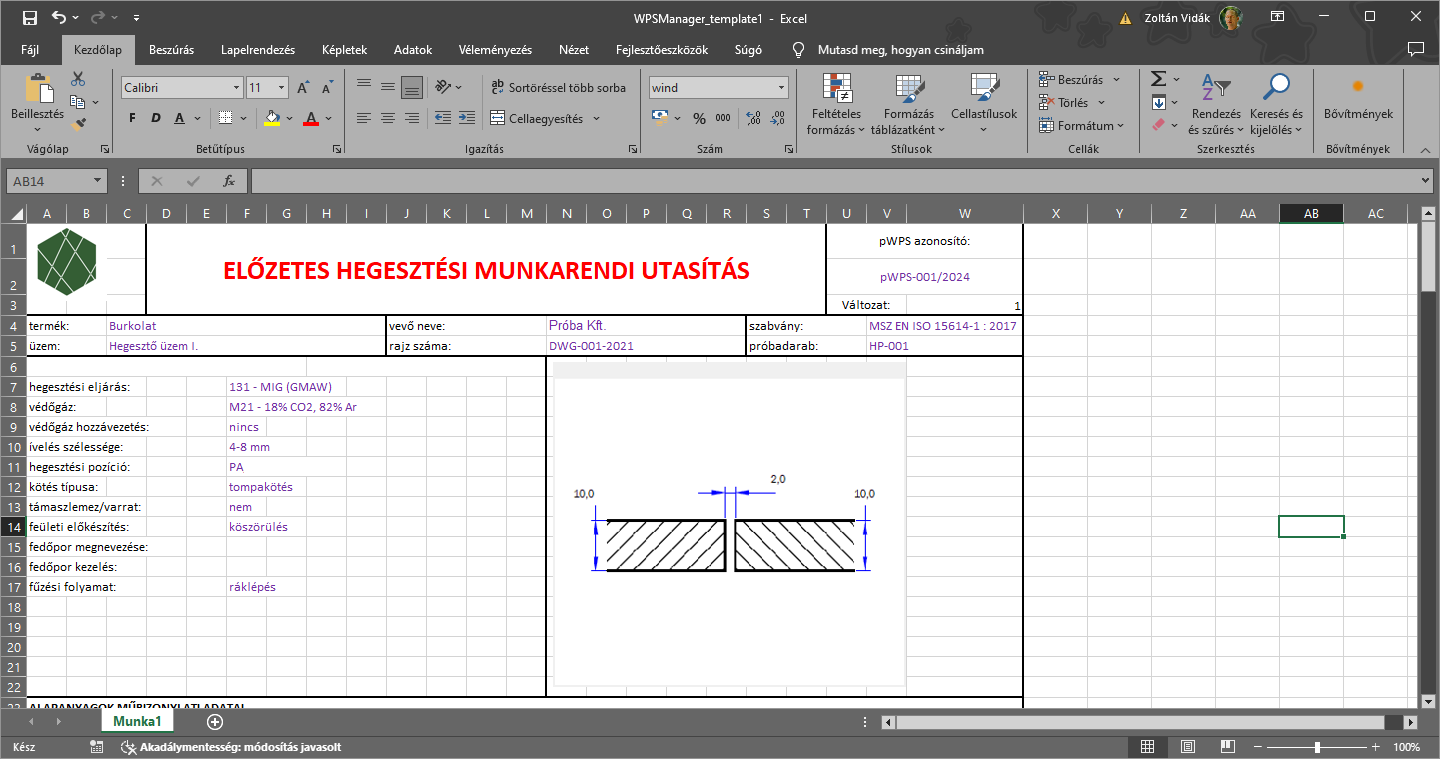Apply the red font color swatch
This screenshot has height=759, width=1440.
coord(311,118)
